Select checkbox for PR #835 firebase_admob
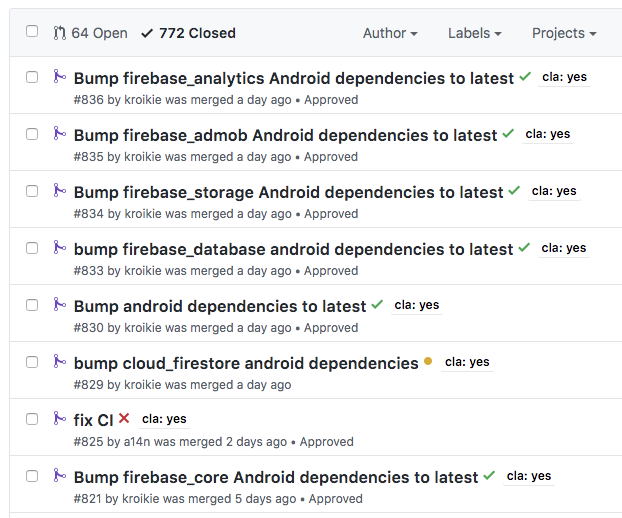This screenshot has height=518, width=622. click(32, 134)
